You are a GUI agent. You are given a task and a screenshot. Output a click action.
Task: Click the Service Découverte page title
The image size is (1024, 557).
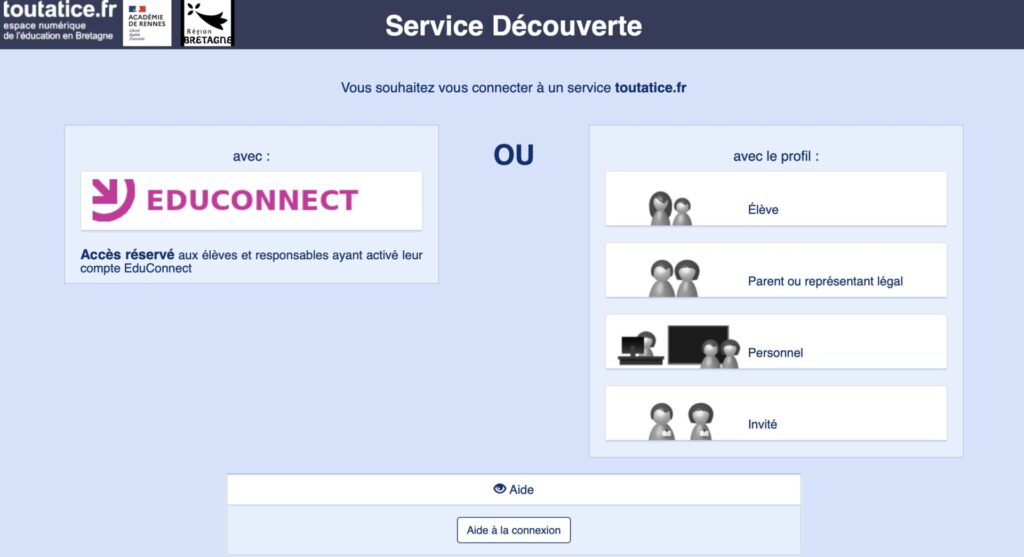[x=513, y=25]
